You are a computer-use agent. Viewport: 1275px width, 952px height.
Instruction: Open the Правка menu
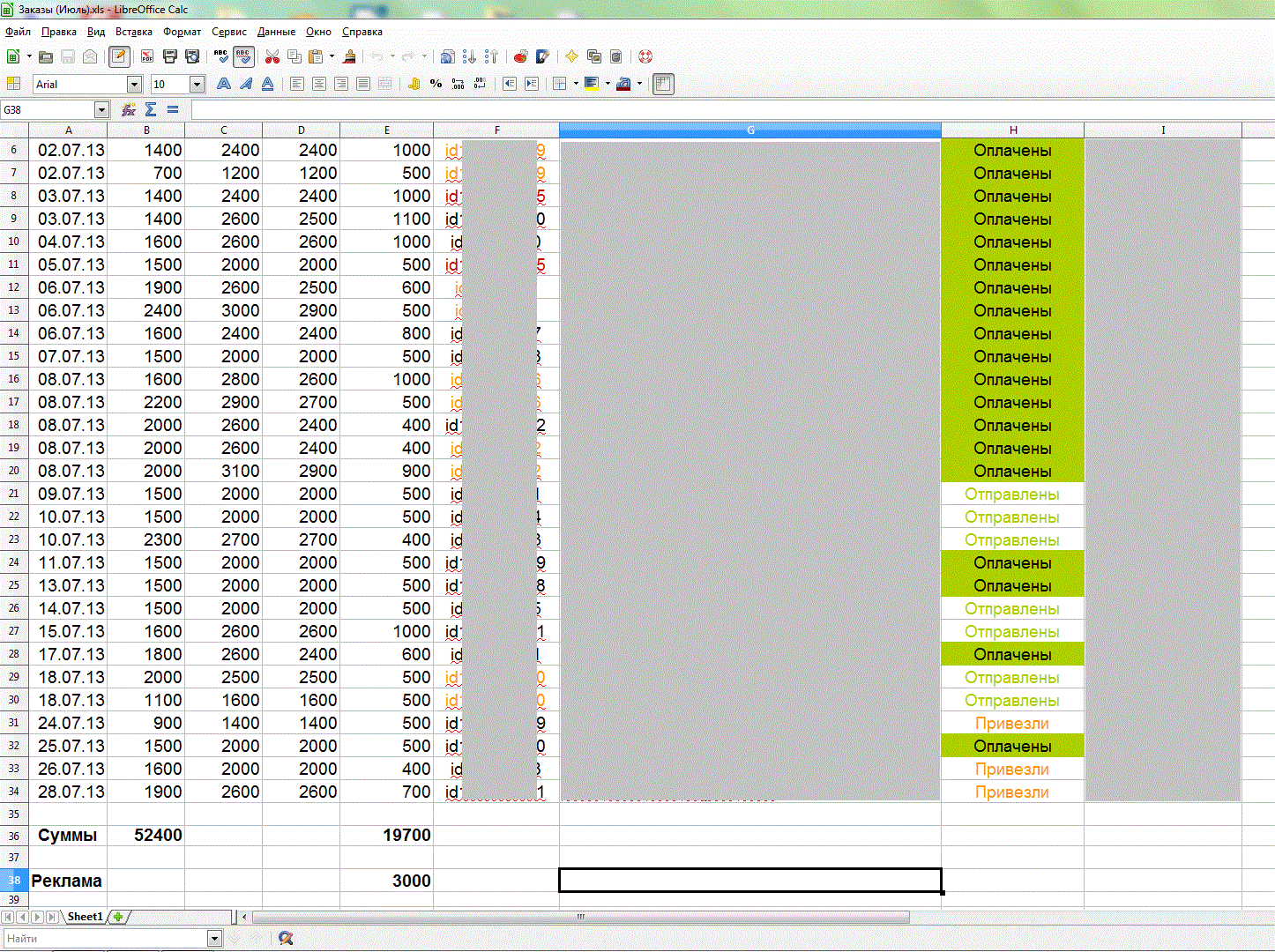pos(59,32)
